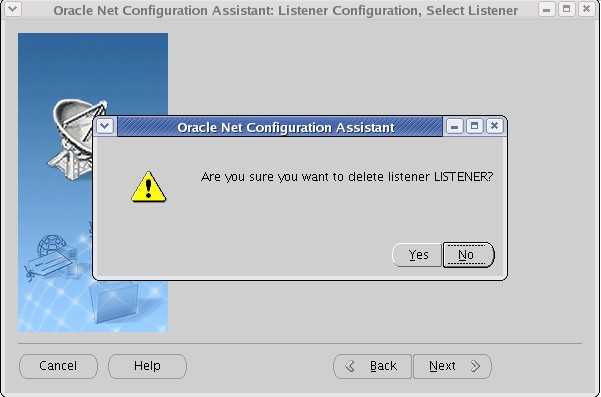The width and height of the screenshot is (601, 397).
Task: Click the dialog title "Oracle Net Configuration Assistant"
Action: pos(286,127)
